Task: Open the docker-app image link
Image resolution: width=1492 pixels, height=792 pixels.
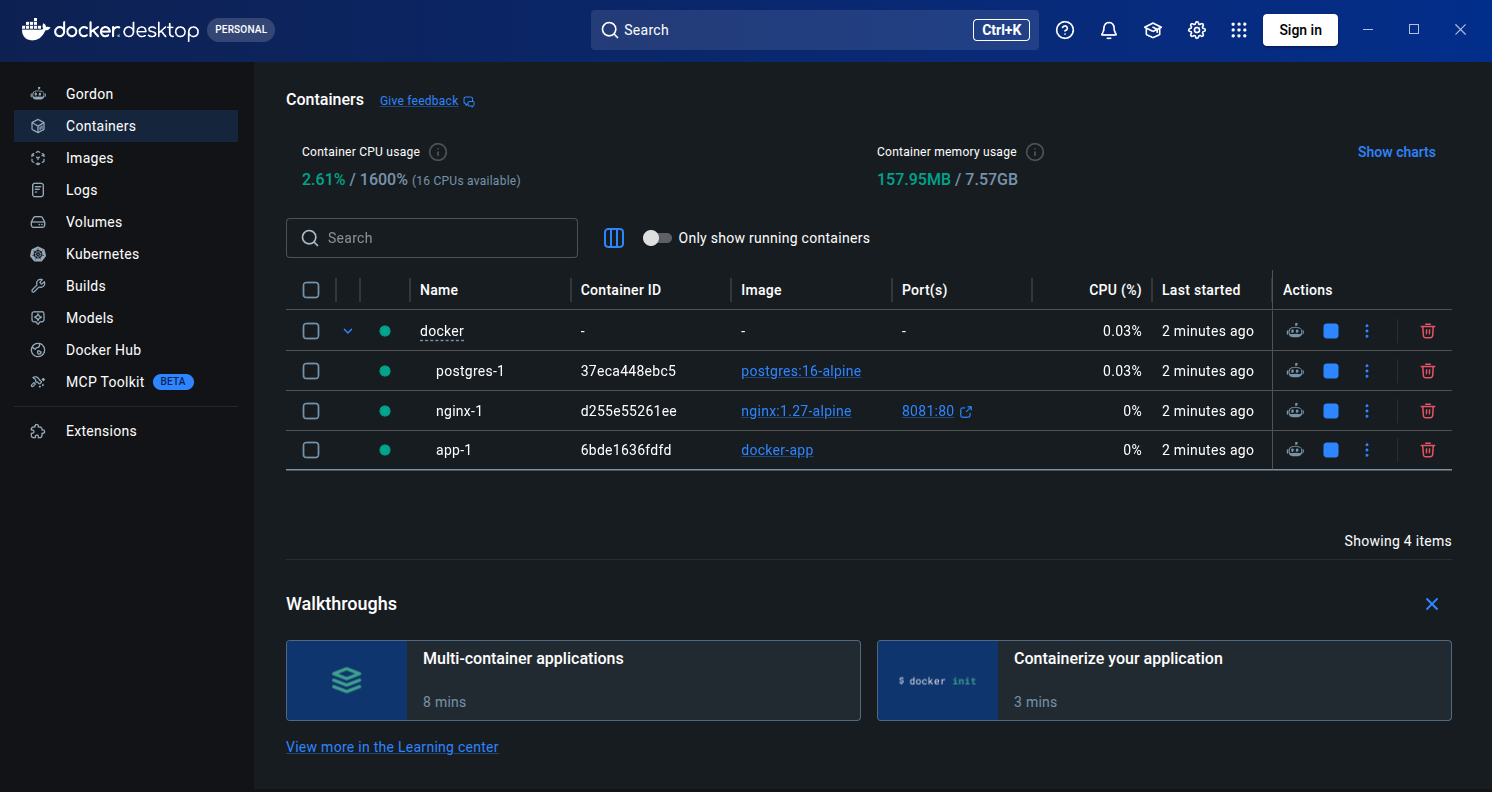Action: pos(777,450)
